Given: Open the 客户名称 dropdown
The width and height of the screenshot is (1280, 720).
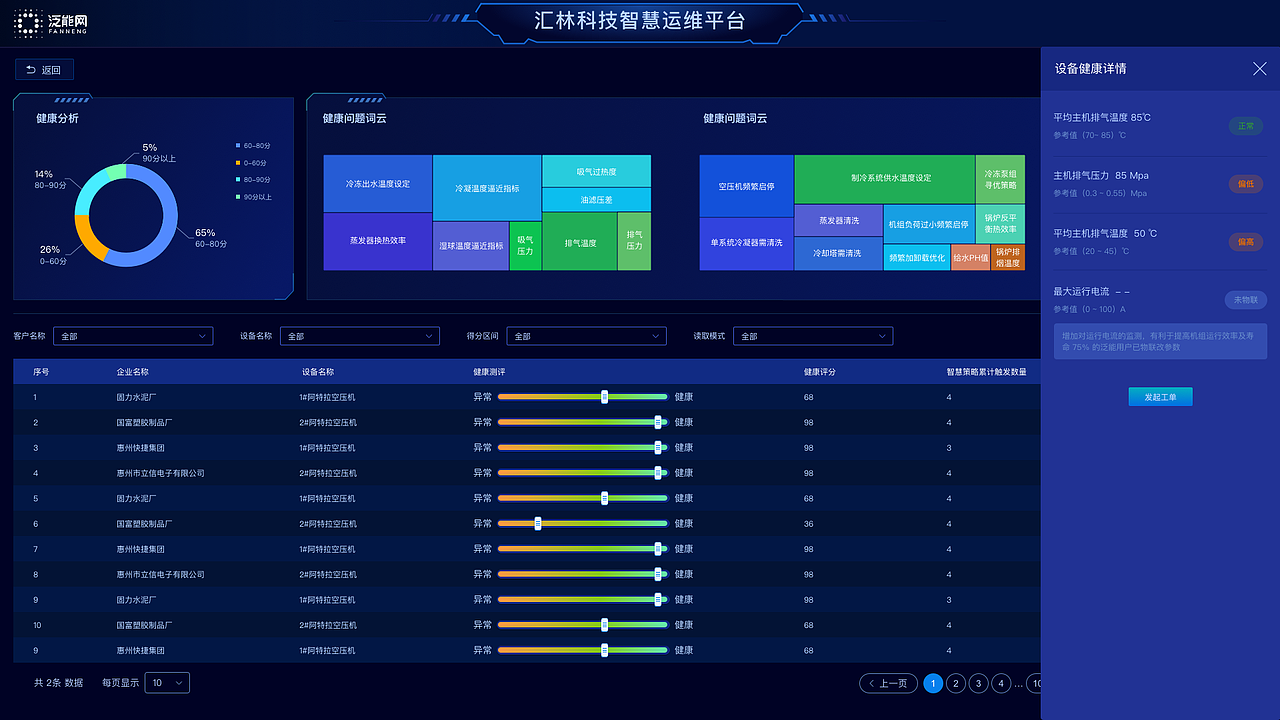Looking at the screenshot, I should tap(133, 336).
